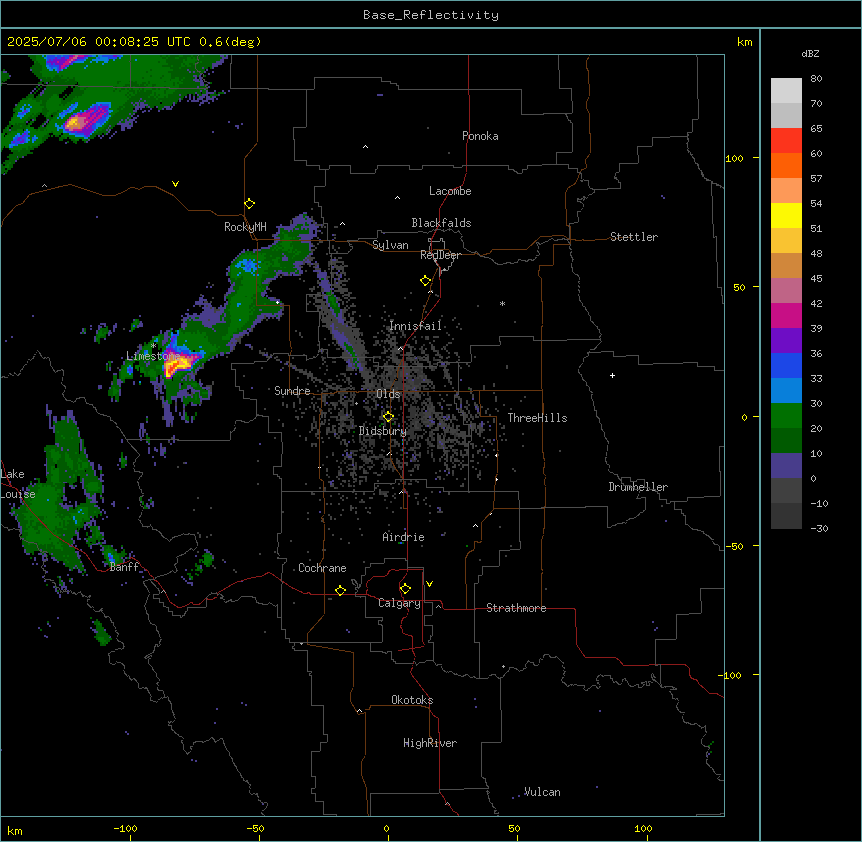Pick the orange 60-57 dBZ legend swatch
Viewport: 862px width, 842px height.
786,165
